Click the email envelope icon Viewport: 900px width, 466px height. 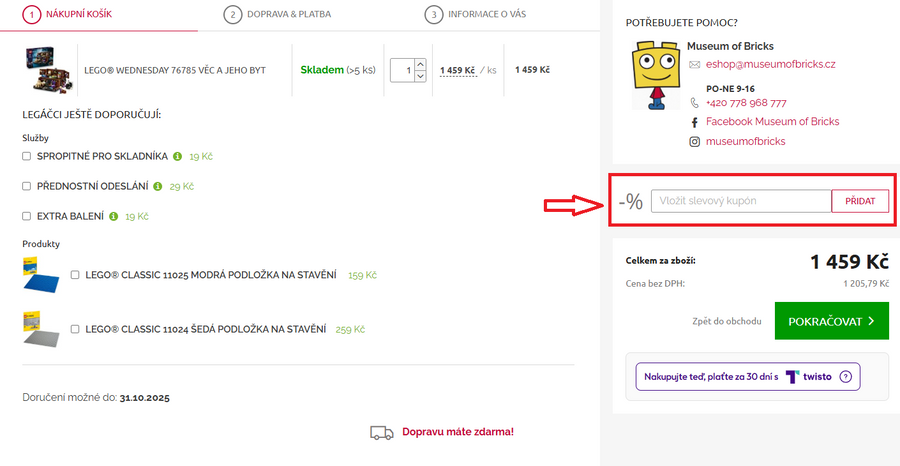695,65
